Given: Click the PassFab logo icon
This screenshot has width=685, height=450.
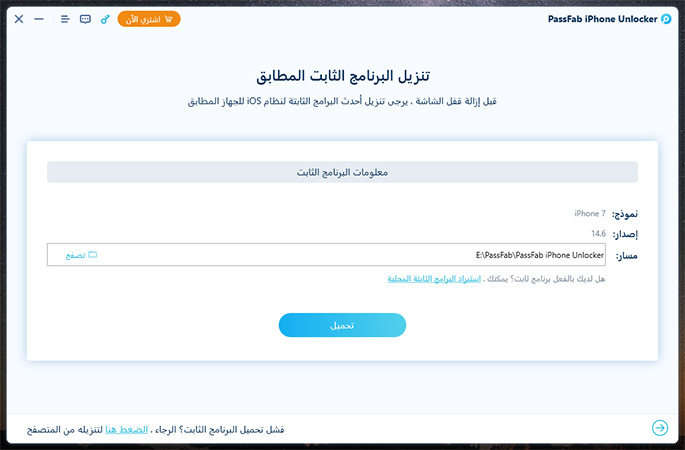Looking at the screenshot, I should tap(666, 19).
